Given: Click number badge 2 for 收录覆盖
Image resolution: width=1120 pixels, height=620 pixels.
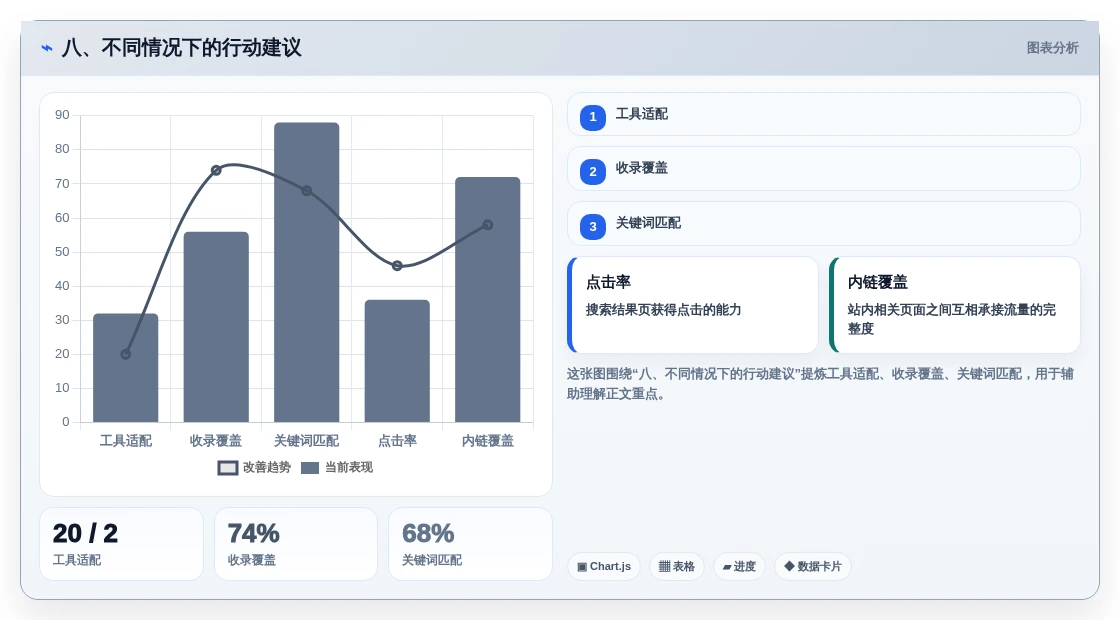Looking at the screenshot, I should [593, 171].
